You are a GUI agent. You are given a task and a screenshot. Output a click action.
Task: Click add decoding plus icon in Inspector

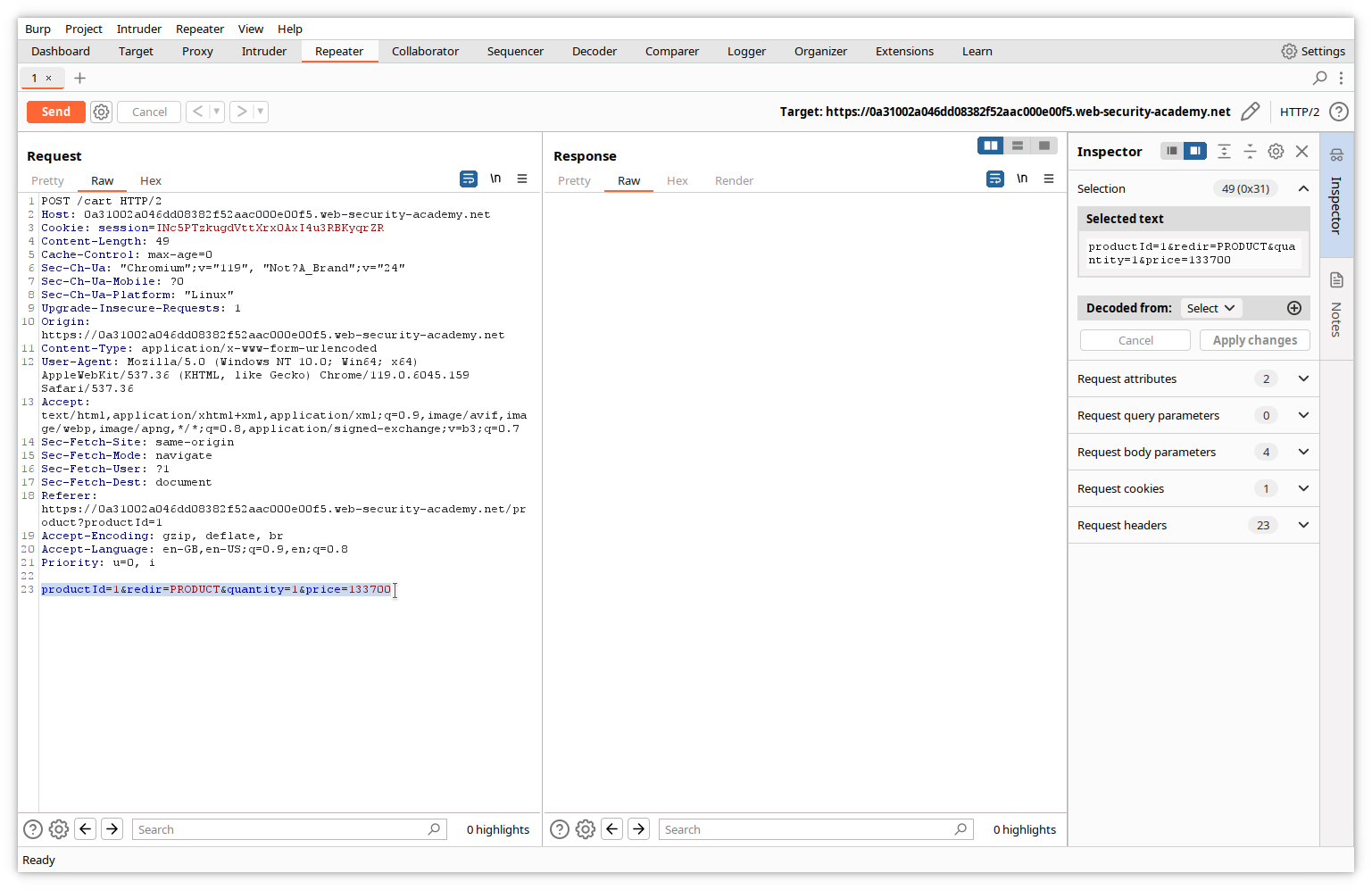click(1293, 308)
